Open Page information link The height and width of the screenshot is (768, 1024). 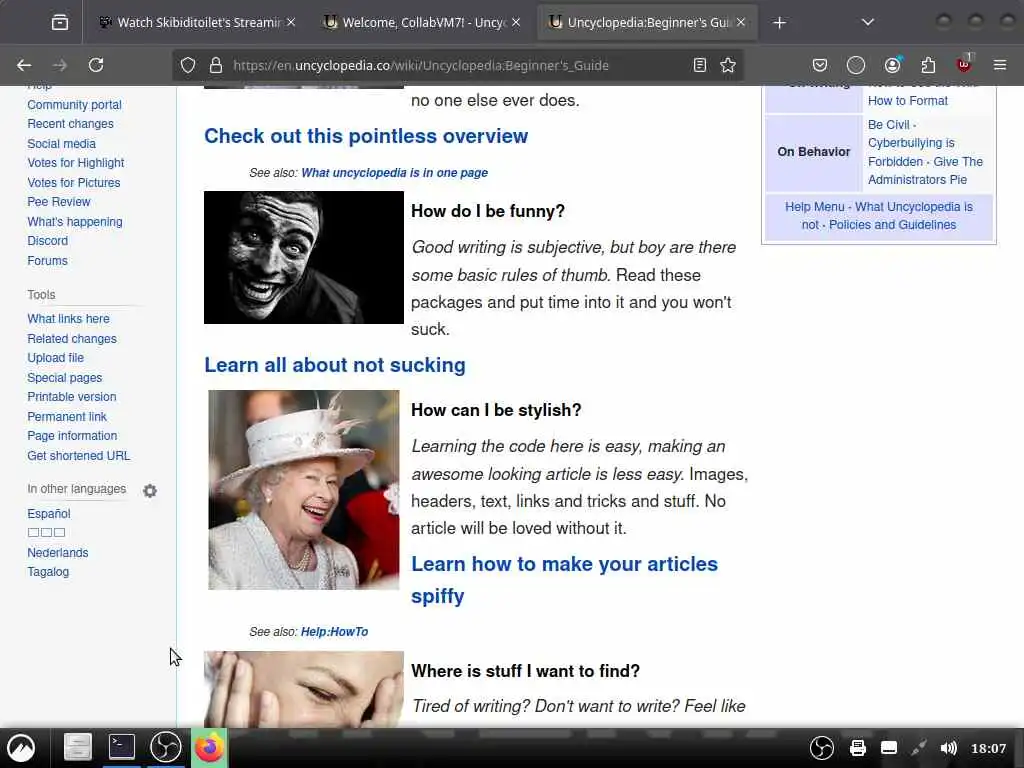(72, 436)
